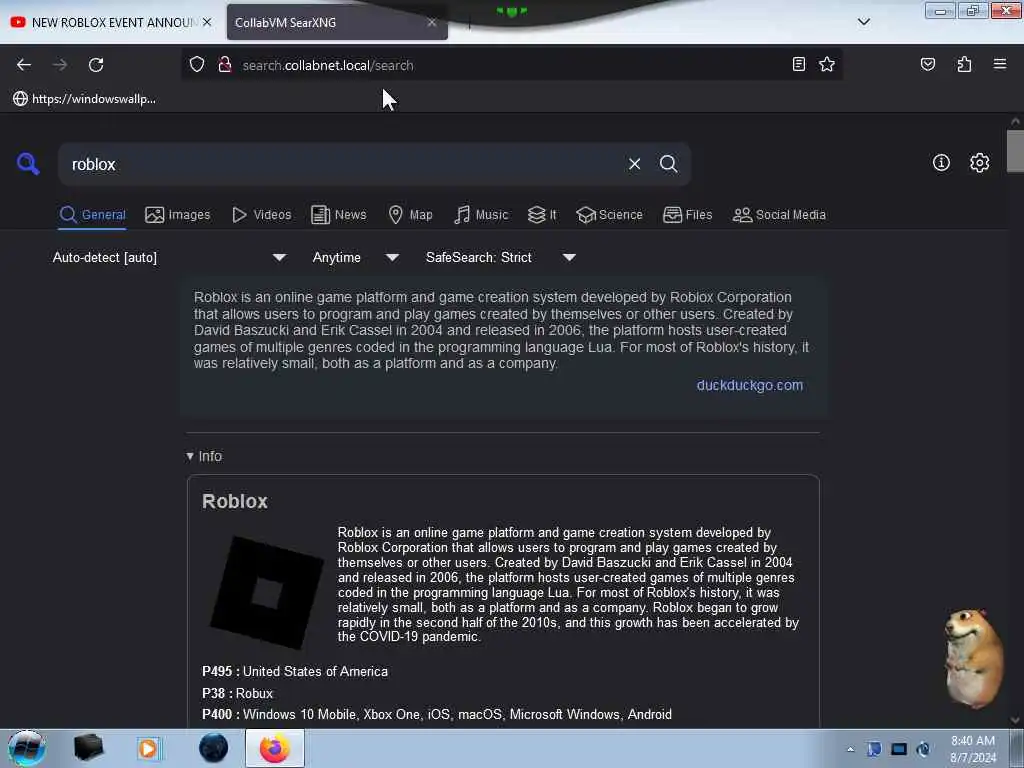Click the Firefox taskbar button
This screenshot has height=768, width=1024.
(275, 748)
